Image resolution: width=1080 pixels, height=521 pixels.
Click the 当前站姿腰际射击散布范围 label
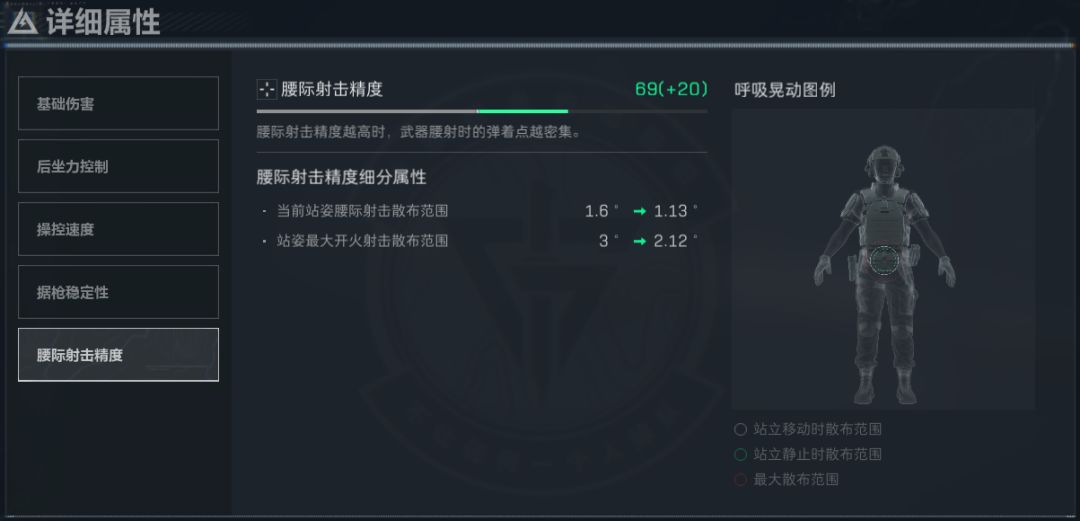[x=362, y=211]
